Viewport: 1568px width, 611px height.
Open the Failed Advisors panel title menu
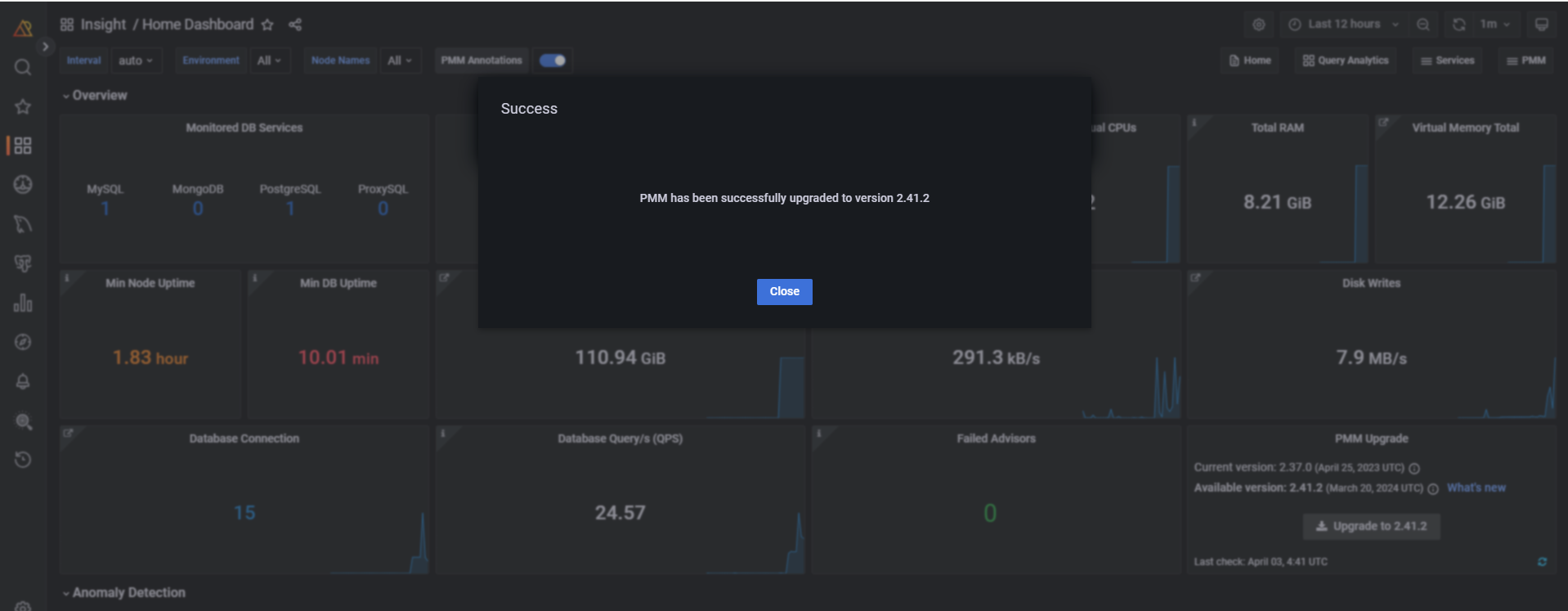tap(996, 439)
